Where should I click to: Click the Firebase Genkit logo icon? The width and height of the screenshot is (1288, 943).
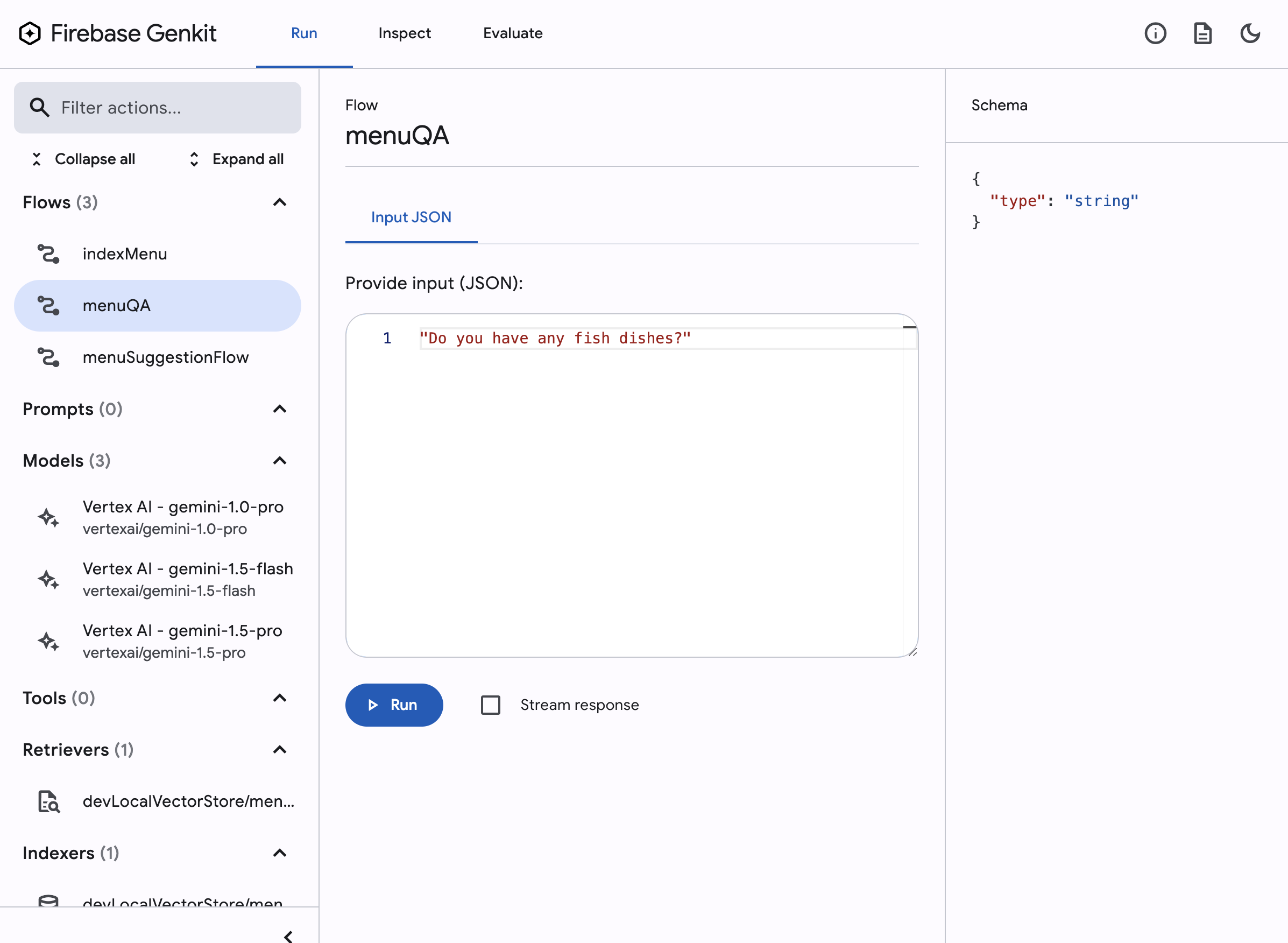click(30, 33)
